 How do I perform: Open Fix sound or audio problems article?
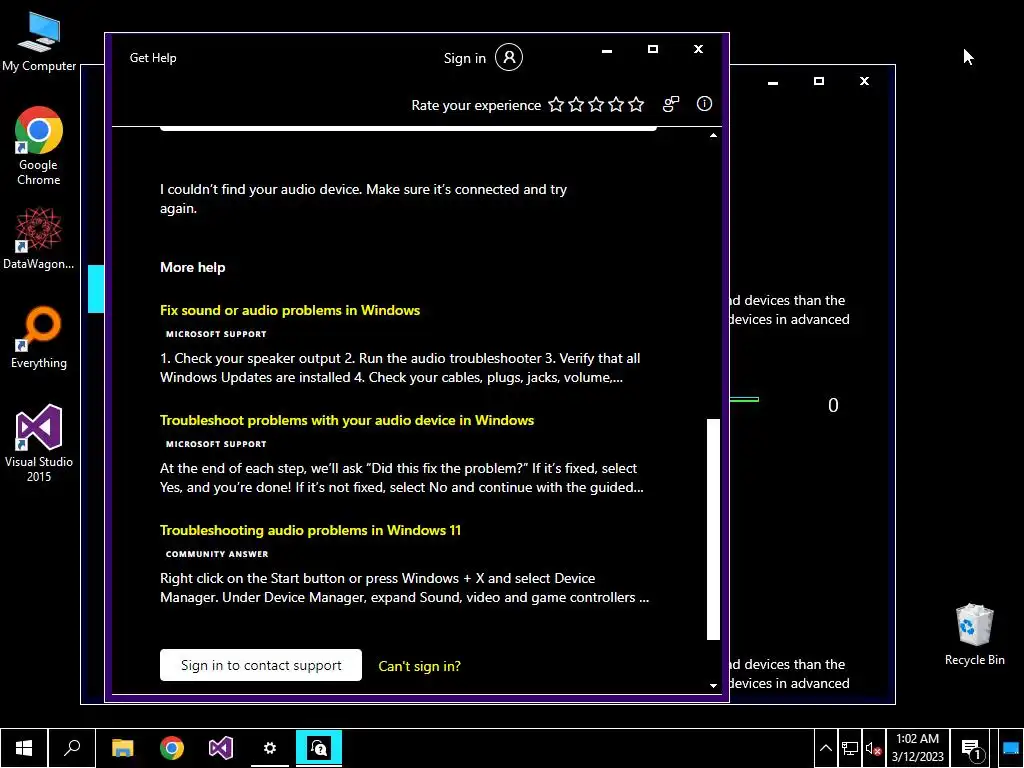(290, 310)
